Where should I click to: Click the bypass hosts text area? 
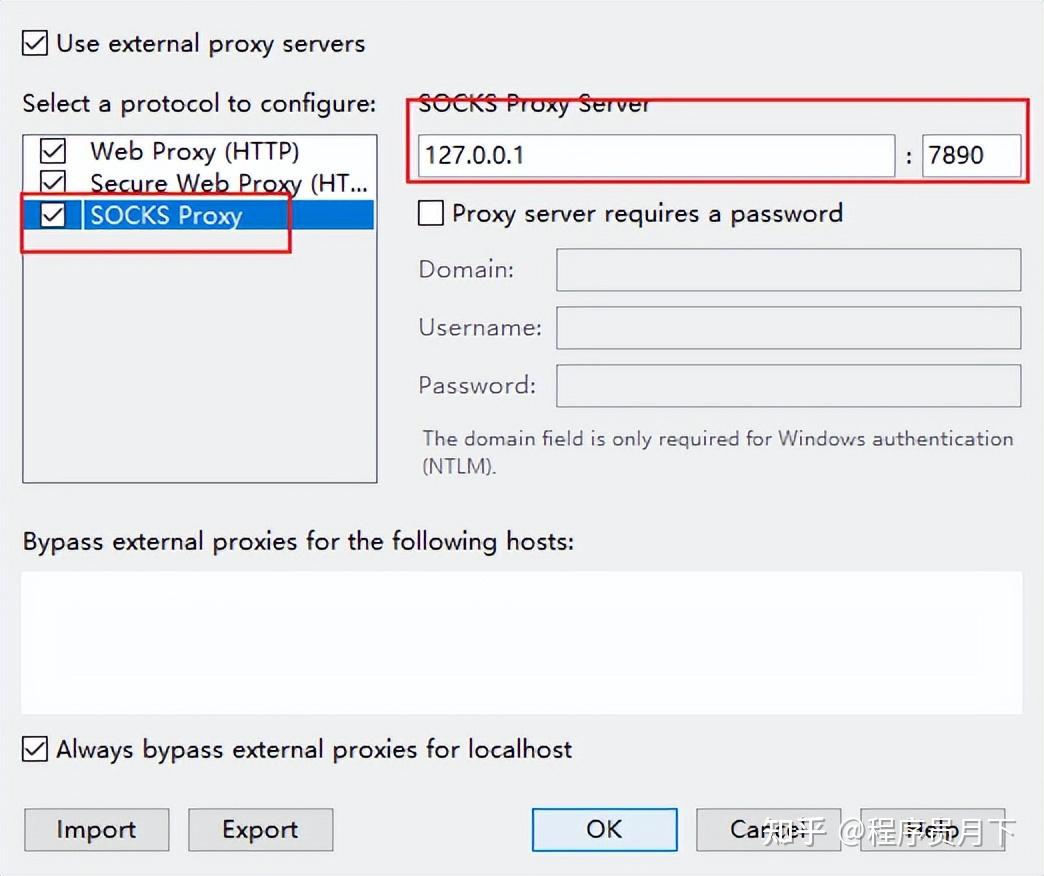click(x=521, y=641)
